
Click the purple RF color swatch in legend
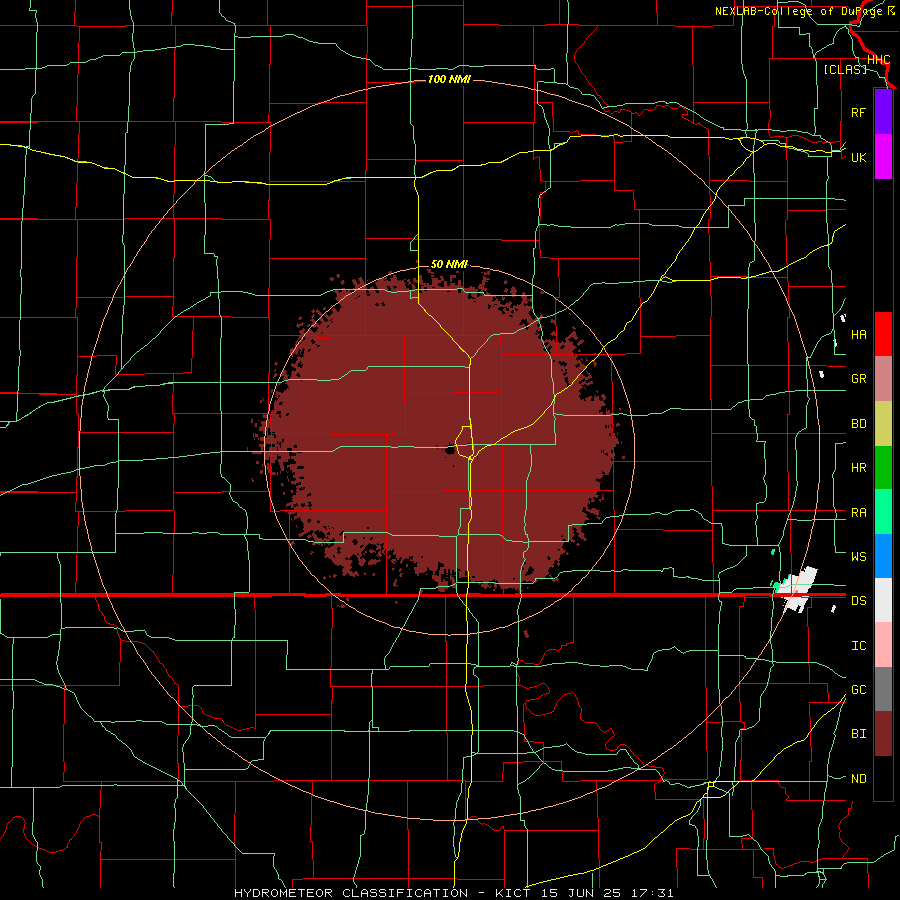[x=883, y=112]
